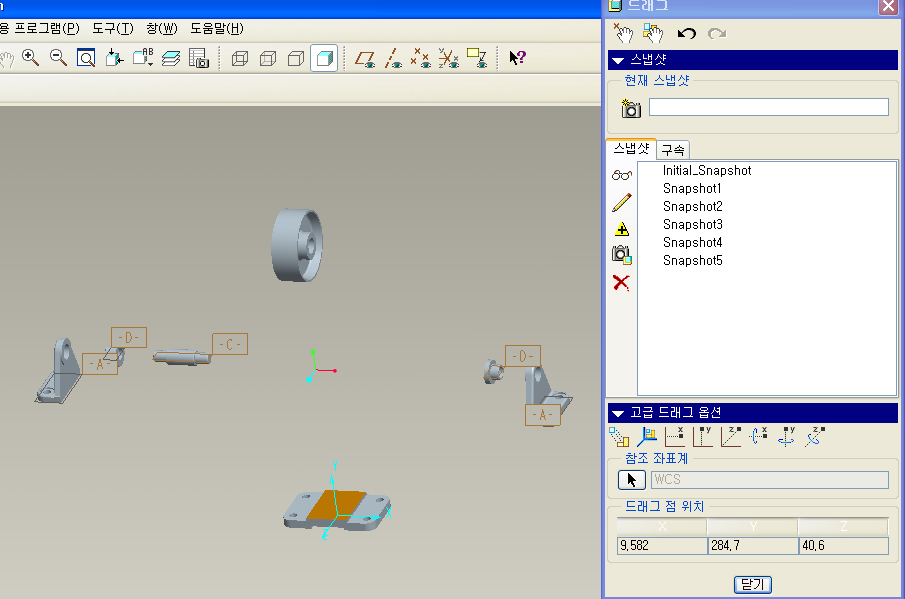Select Snapshot3 in the snapshot list
905x599 pixels.
pos(692,225)
